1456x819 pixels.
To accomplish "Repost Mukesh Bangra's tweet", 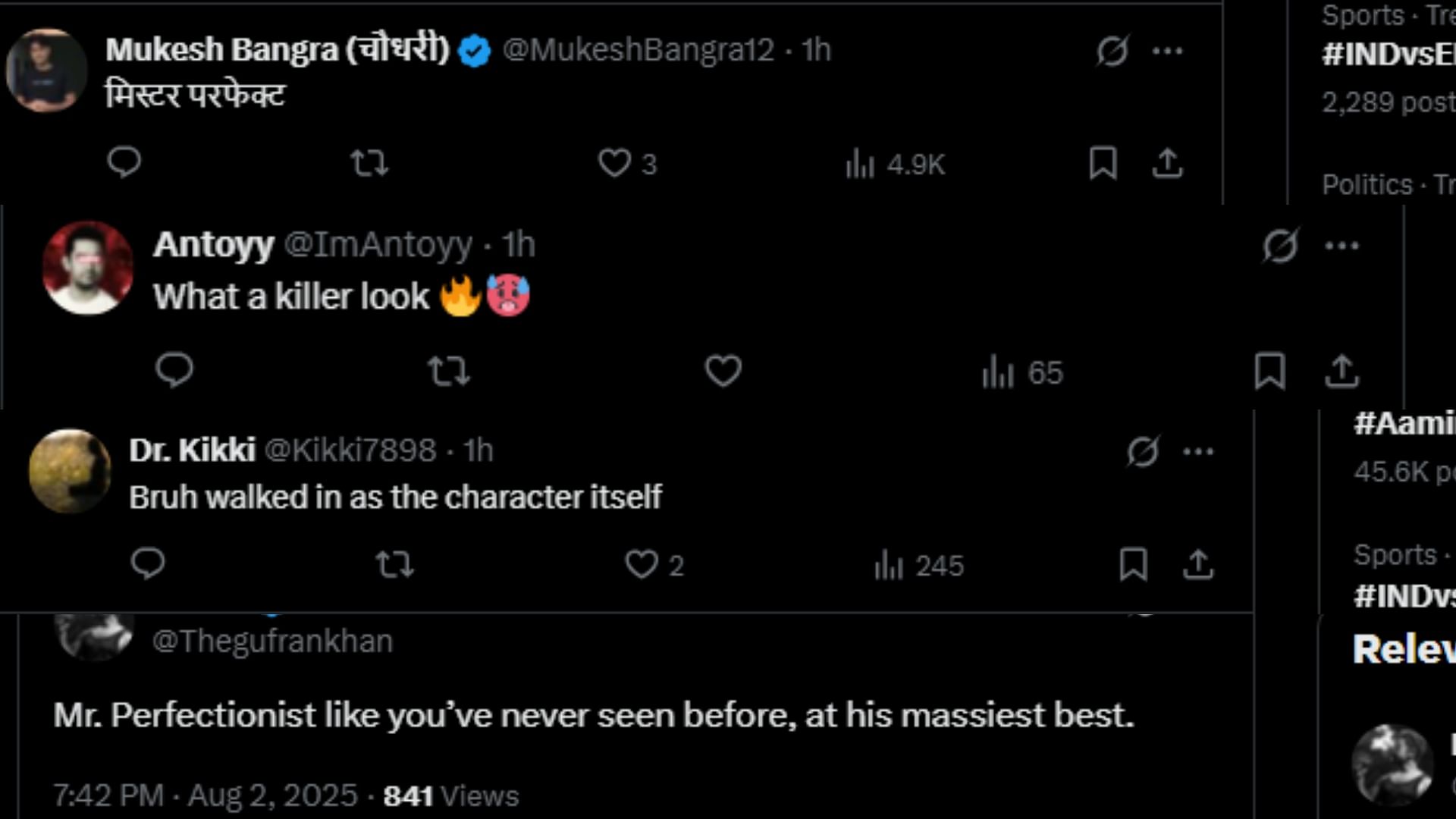I will pyautogui.click(x=369, y=163).
